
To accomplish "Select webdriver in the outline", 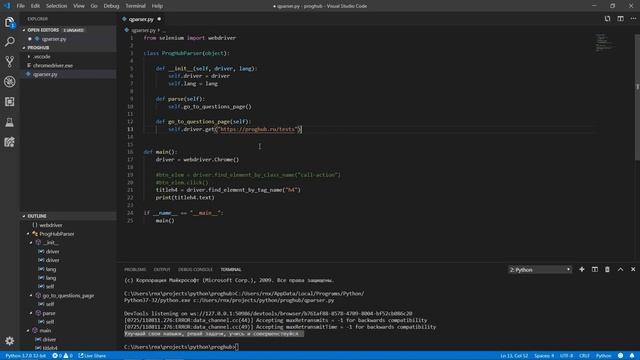I will [51, 225].
